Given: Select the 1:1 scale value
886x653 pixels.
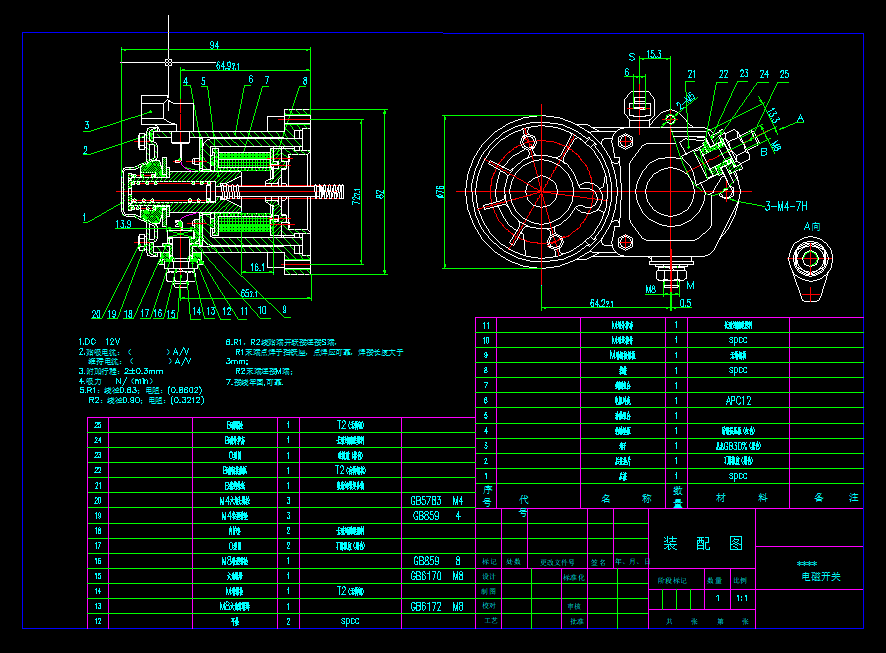Looking at the screenshot, I should (741, 598).
